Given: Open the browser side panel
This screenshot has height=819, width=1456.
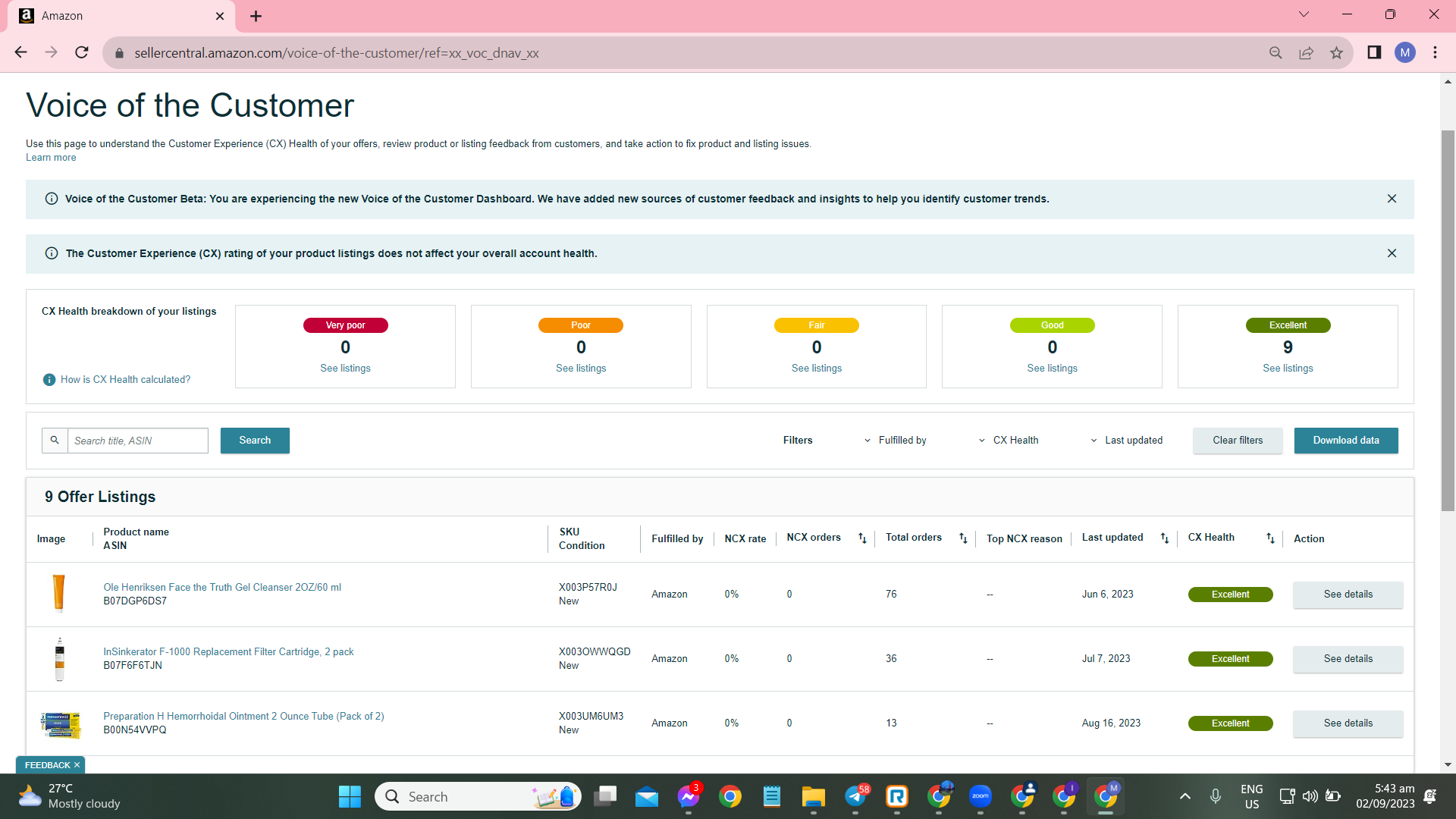Looking at the screenshot, I should [1374, 52].
